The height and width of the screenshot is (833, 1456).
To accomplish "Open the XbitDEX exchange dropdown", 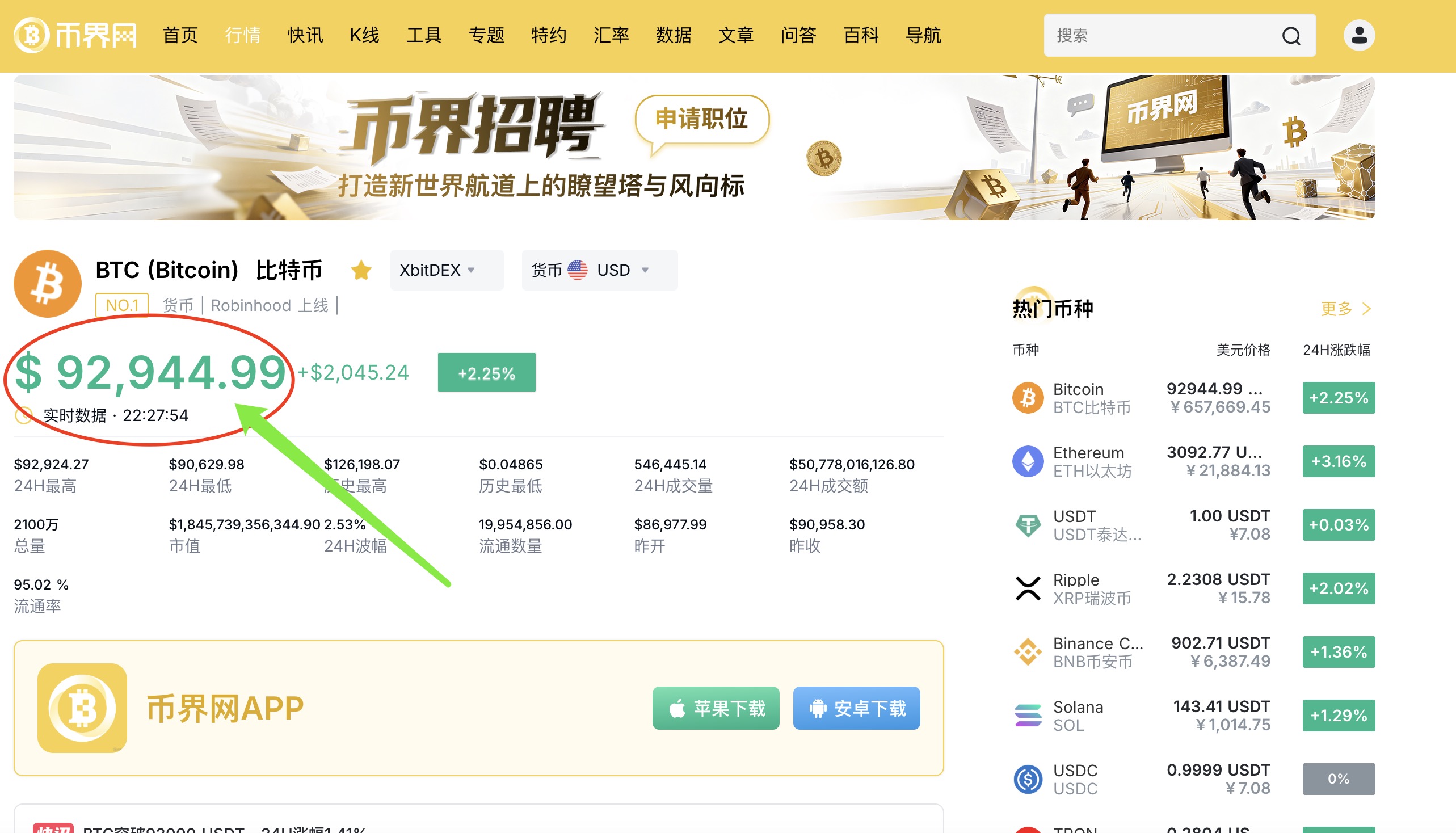I will 446,270.
